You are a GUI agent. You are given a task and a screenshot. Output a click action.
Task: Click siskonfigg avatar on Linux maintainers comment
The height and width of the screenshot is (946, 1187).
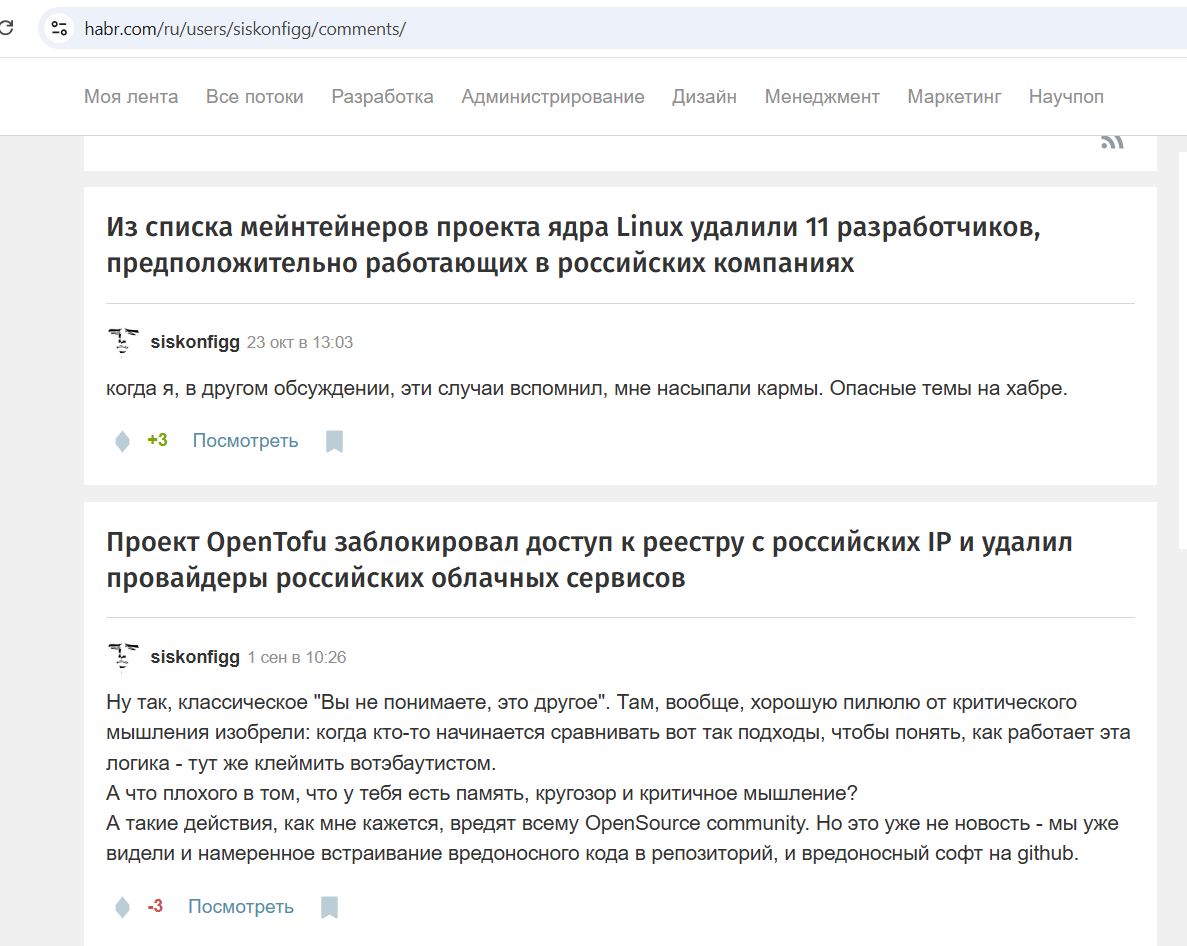pyautogui.click(x=123, y=342)
